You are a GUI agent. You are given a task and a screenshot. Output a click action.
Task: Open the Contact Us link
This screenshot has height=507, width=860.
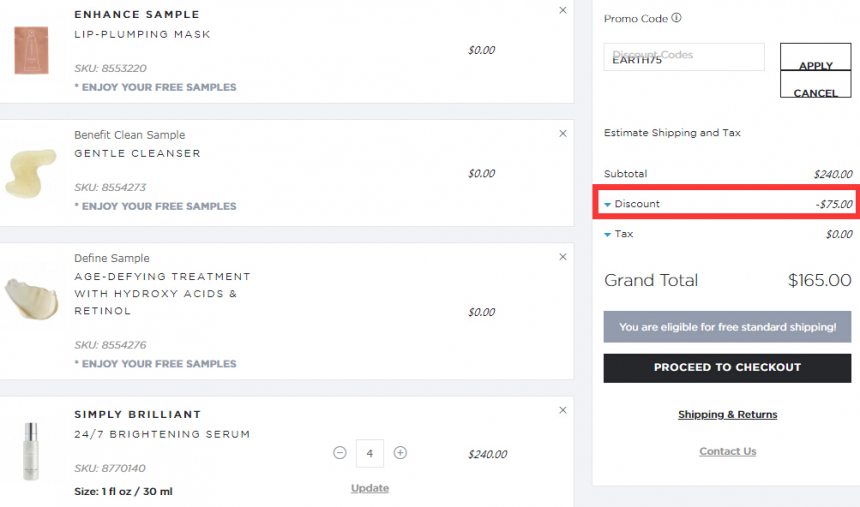coord(727,452)
